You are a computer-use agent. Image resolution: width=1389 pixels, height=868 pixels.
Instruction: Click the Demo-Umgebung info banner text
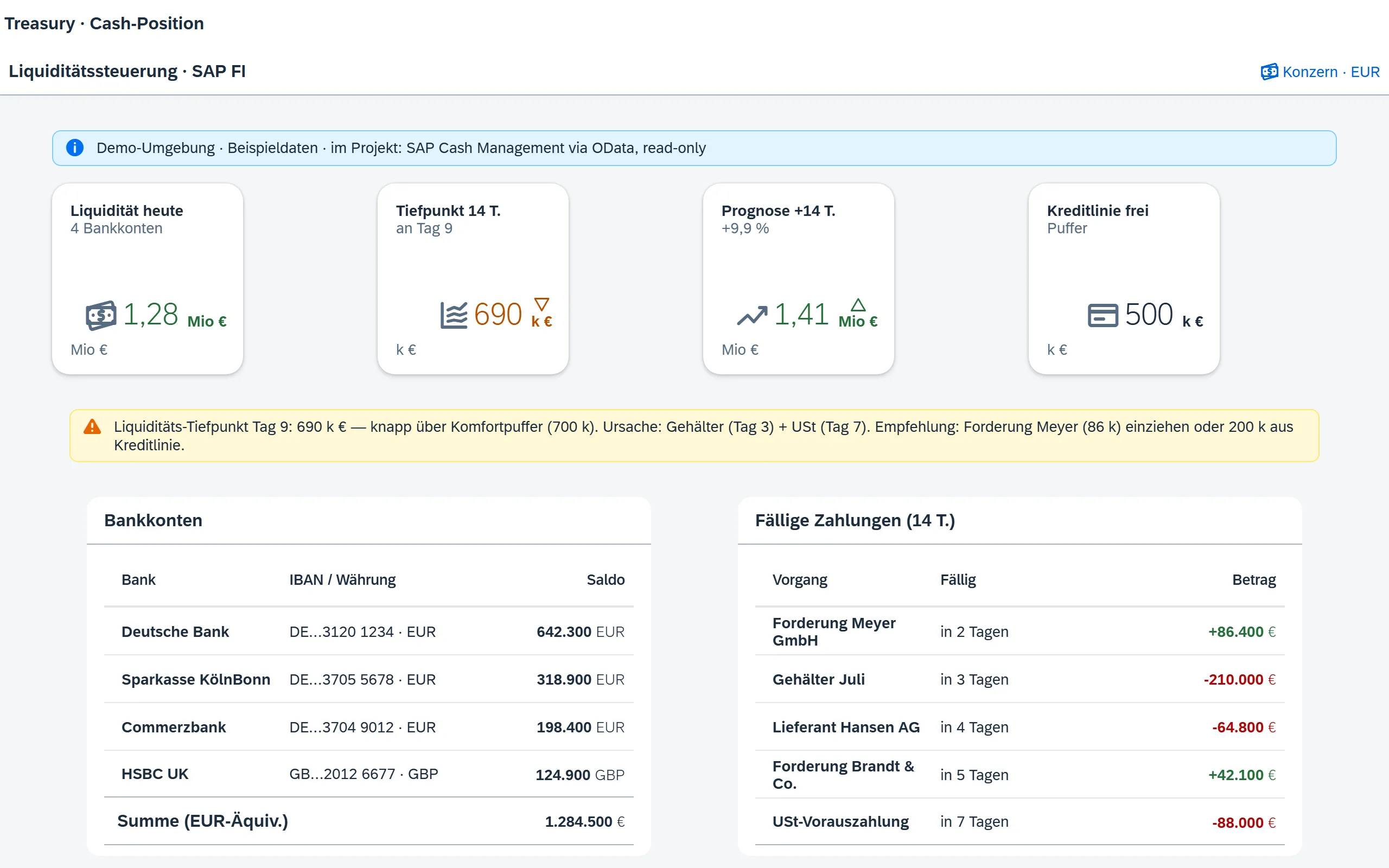(400, 148)
